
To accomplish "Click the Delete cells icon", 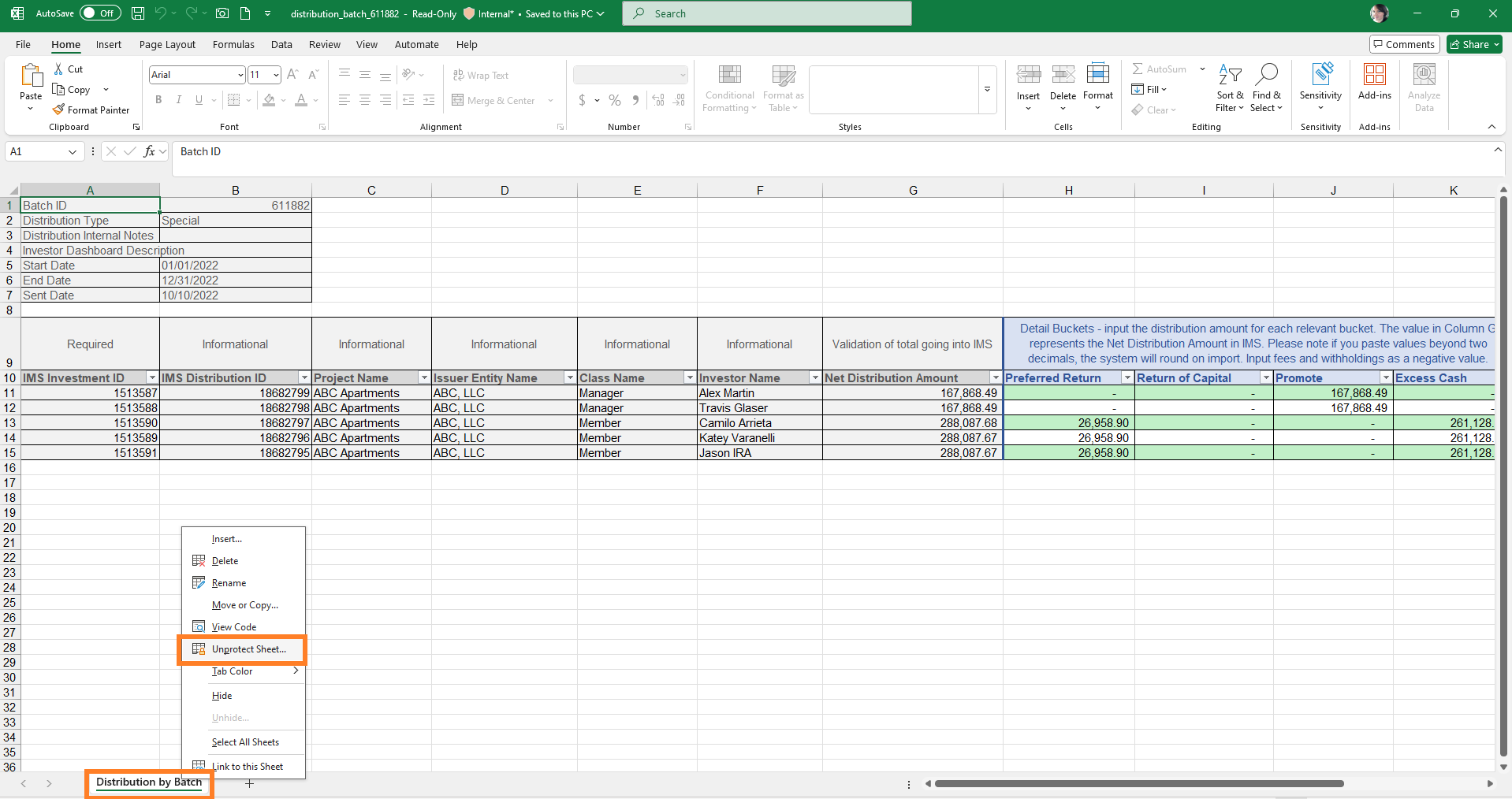I will click(1063, 75).
